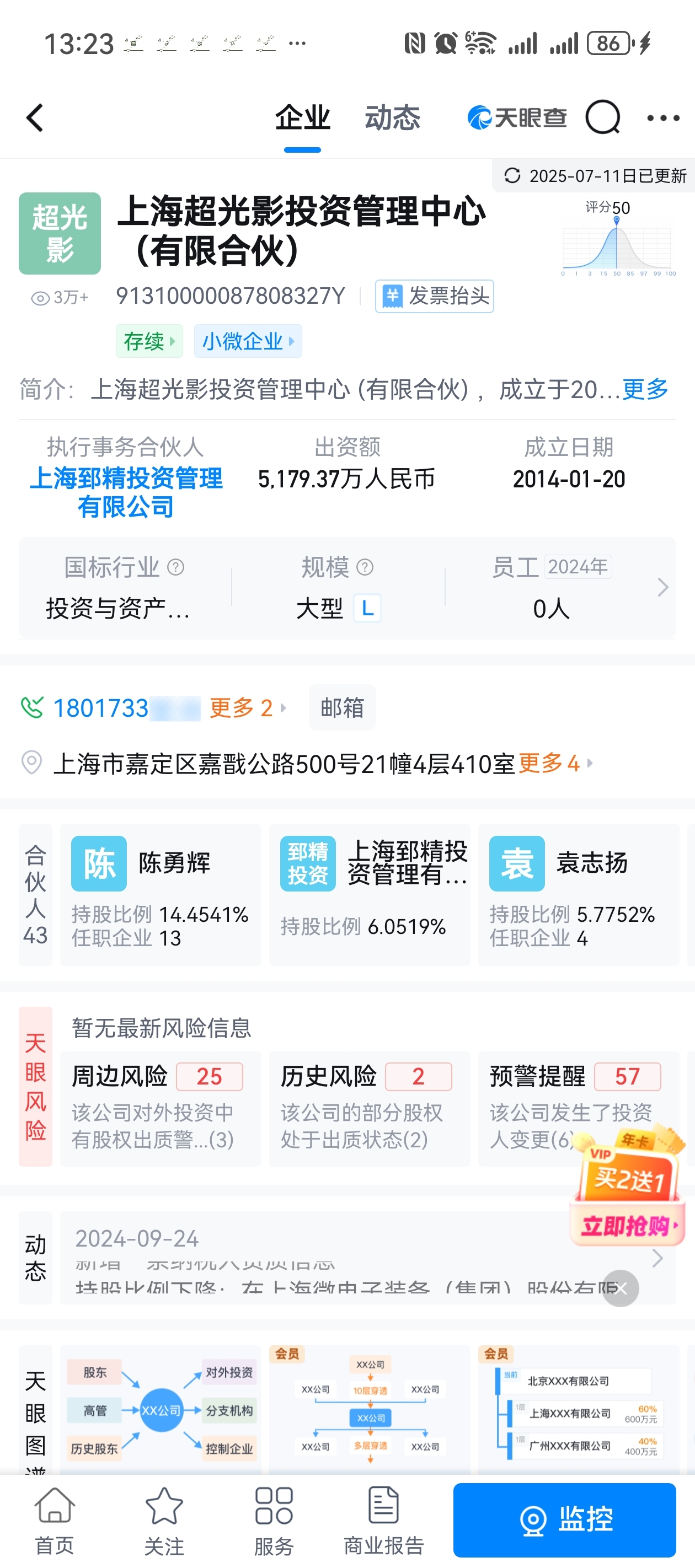Open 陈勇辉 partner card

(x=160, y=895)
